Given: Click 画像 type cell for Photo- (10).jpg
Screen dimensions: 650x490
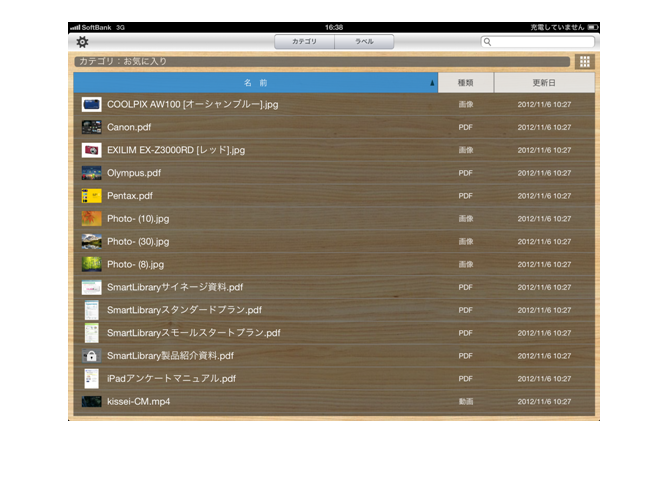Looking at the screenshot, I should pos(466,218).
